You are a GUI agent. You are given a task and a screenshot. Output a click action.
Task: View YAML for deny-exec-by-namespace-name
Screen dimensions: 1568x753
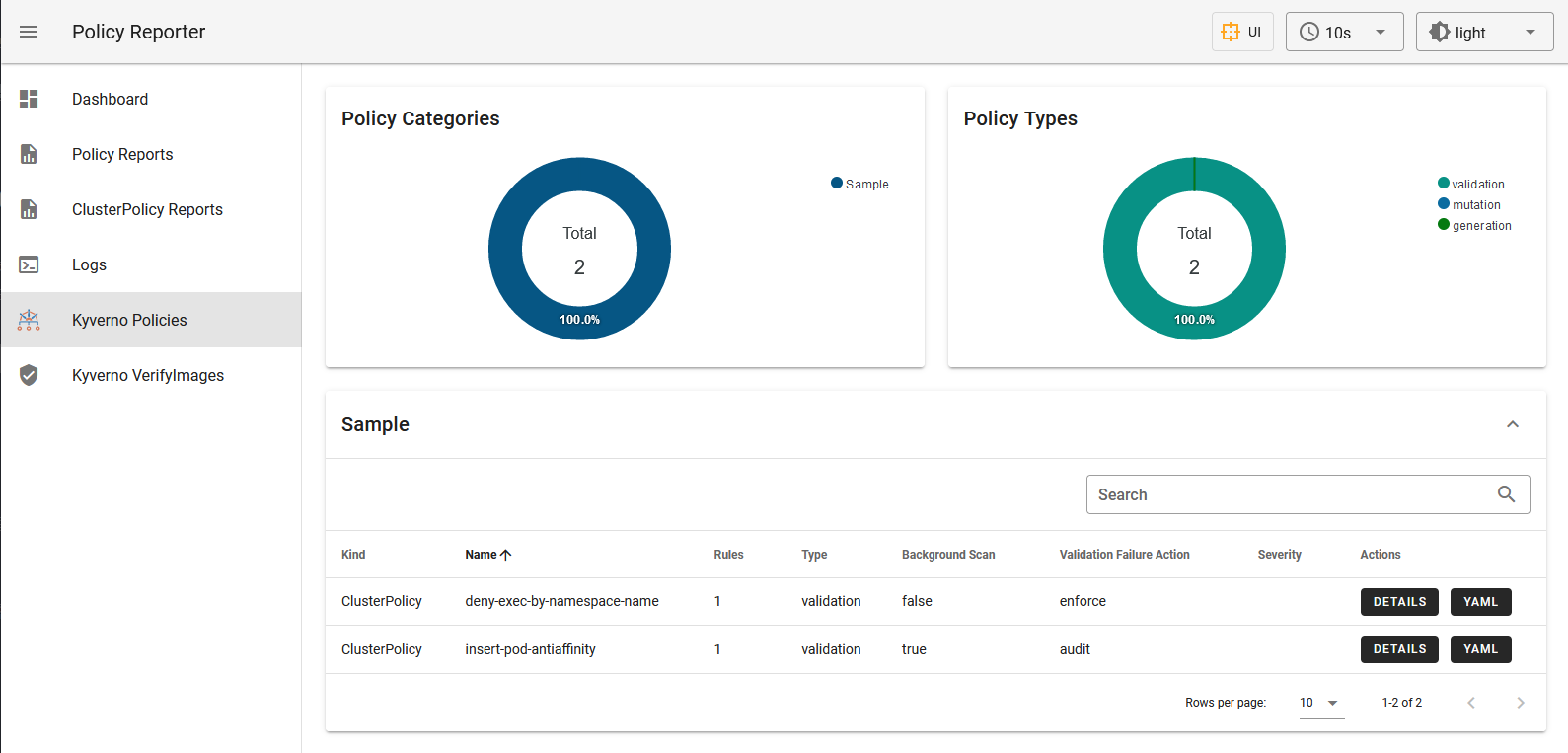point(1480,602)
